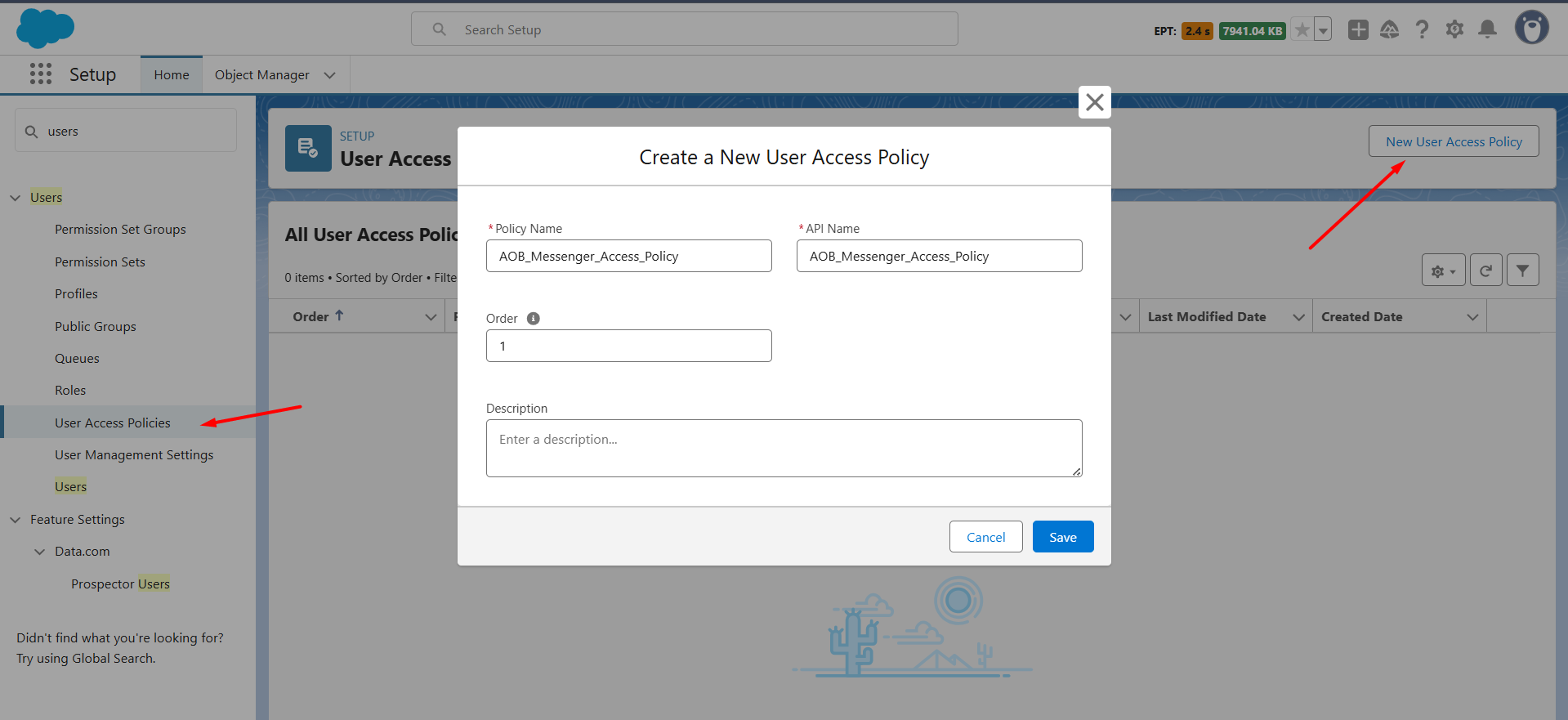Expand the Object Manager tab dropdown chevron
The height and width of the screenshot is (720, 1568).
[330, 75]
